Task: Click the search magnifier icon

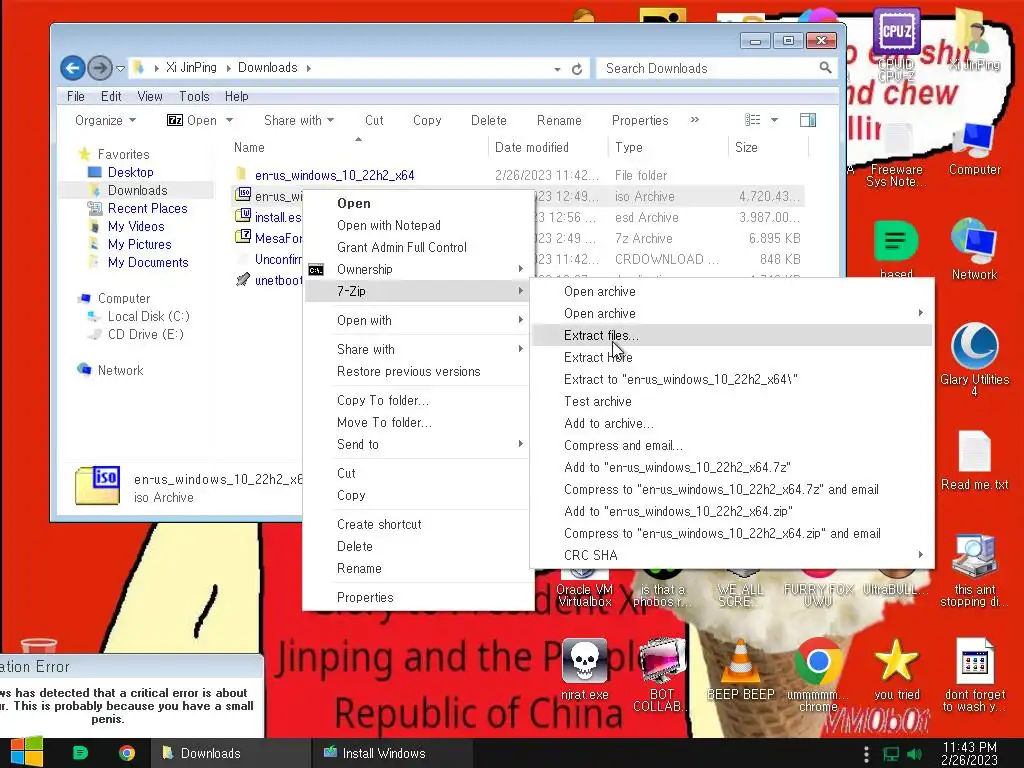Action: click(825, 67)
